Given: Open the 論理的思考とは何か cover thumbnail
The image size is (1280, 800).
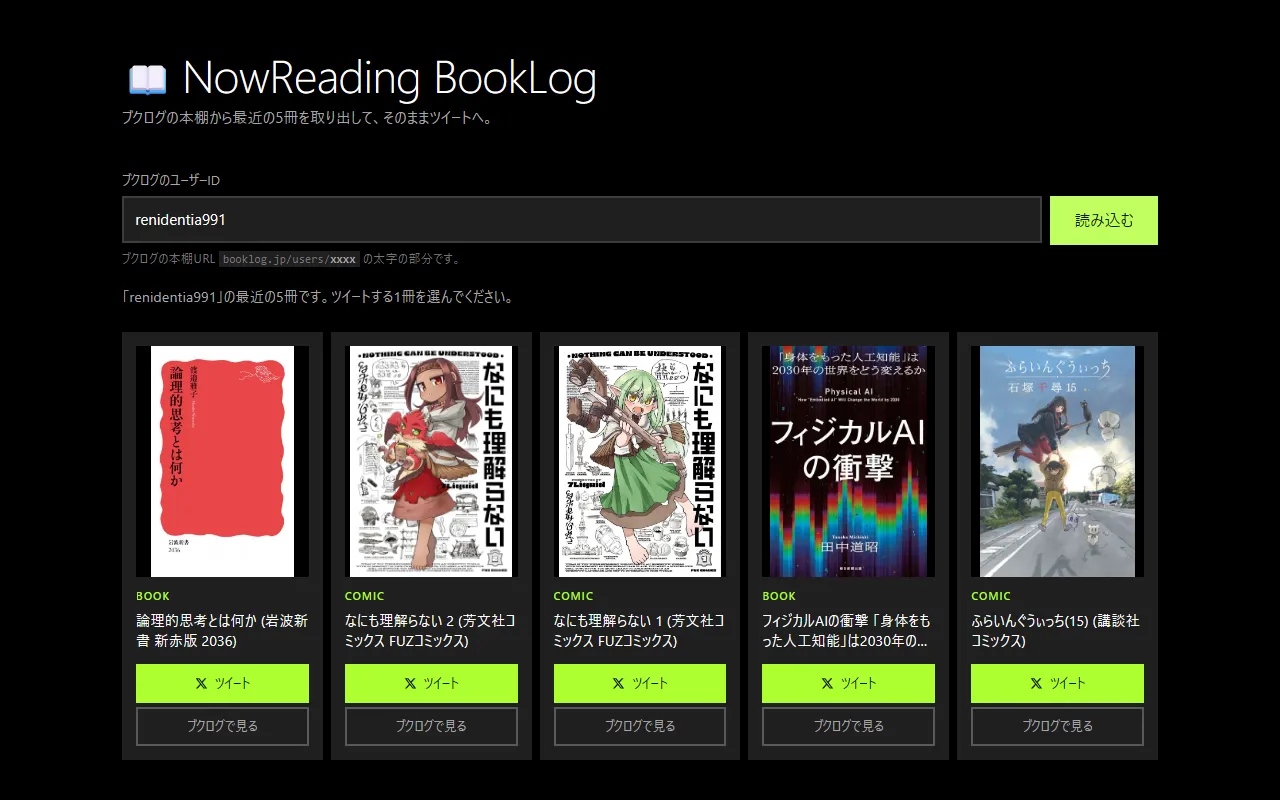Looking at the screenshot, I should 222,461.
